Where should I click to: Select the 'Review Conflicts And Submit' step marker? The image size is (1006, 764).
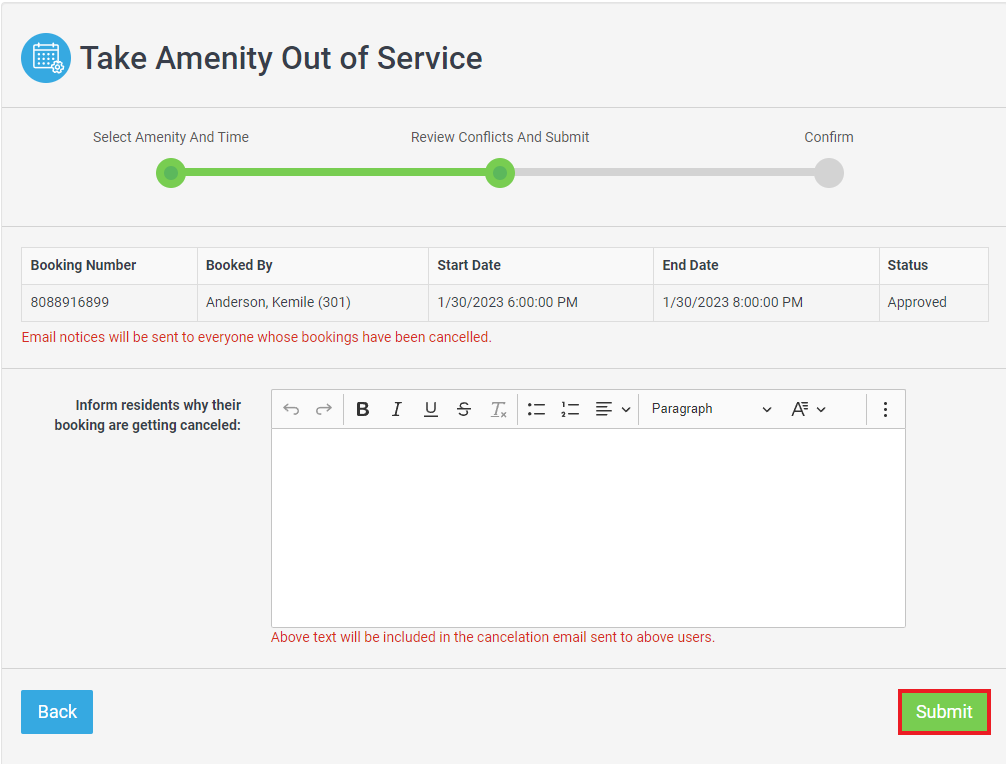[x=500, y=173]
